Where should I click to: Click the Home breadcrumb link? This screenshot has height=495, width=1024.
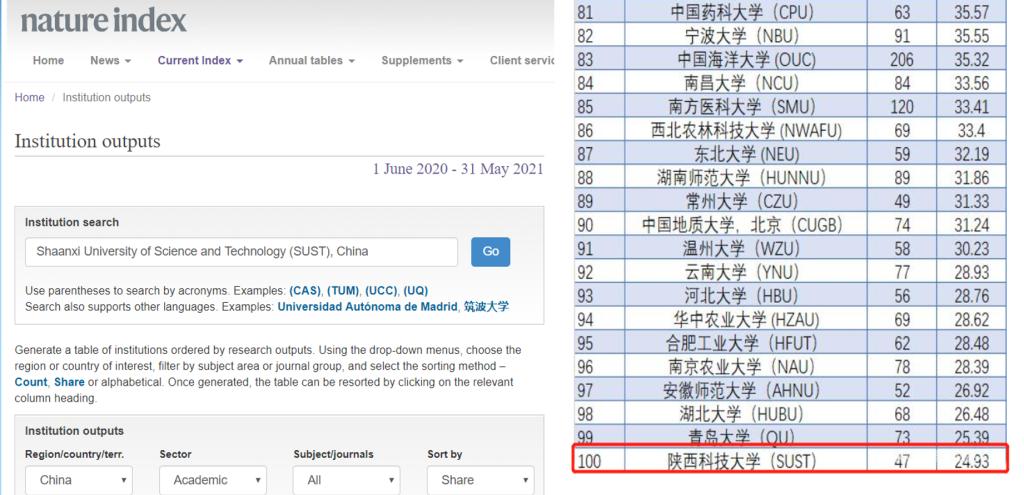[x=29, y=98]
